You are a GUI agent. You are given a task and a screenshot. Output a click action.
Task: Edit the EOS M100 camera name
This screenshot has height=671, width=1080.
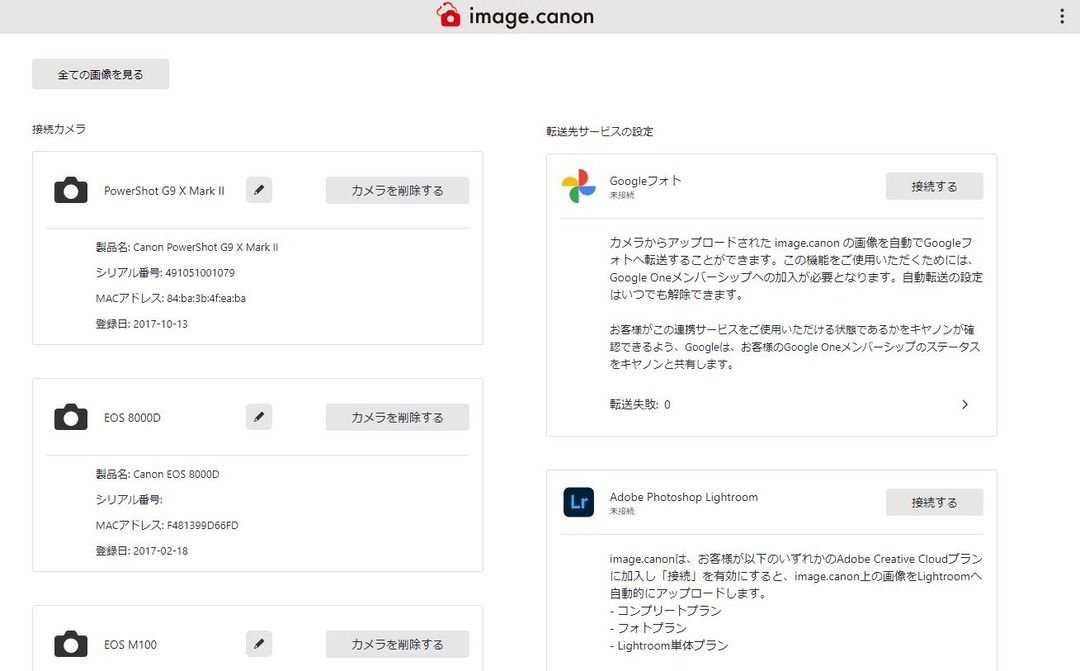point(259,644)
